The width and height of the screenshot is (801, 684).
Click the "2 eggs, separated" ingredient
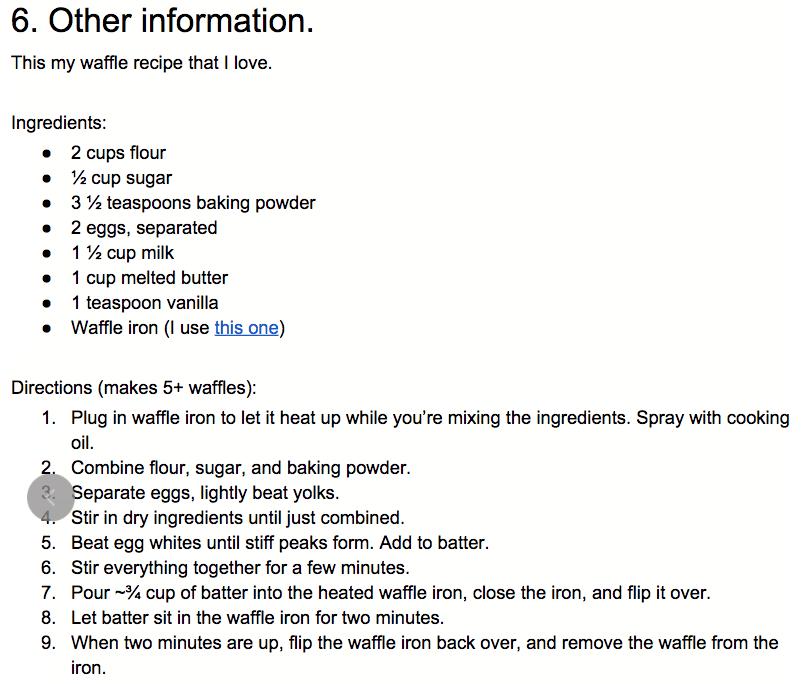[x=144, y=228]
